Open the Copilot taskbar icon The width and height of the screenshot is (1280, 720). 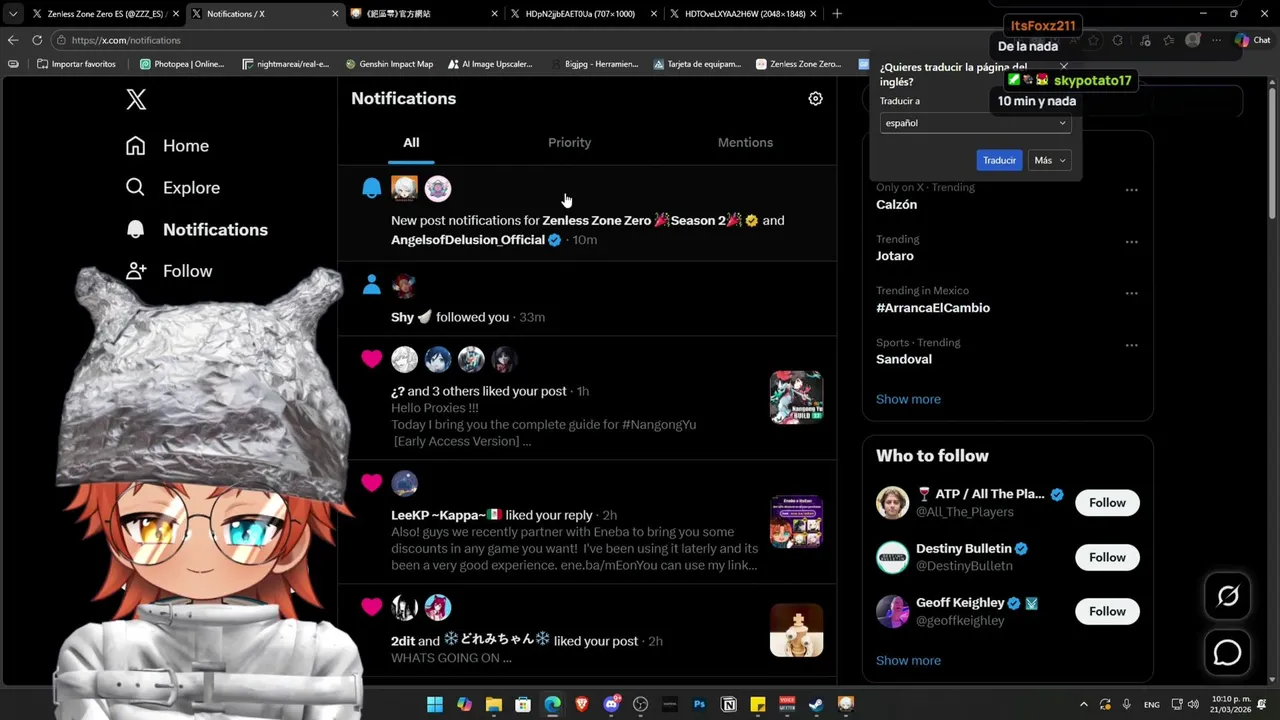464,704
